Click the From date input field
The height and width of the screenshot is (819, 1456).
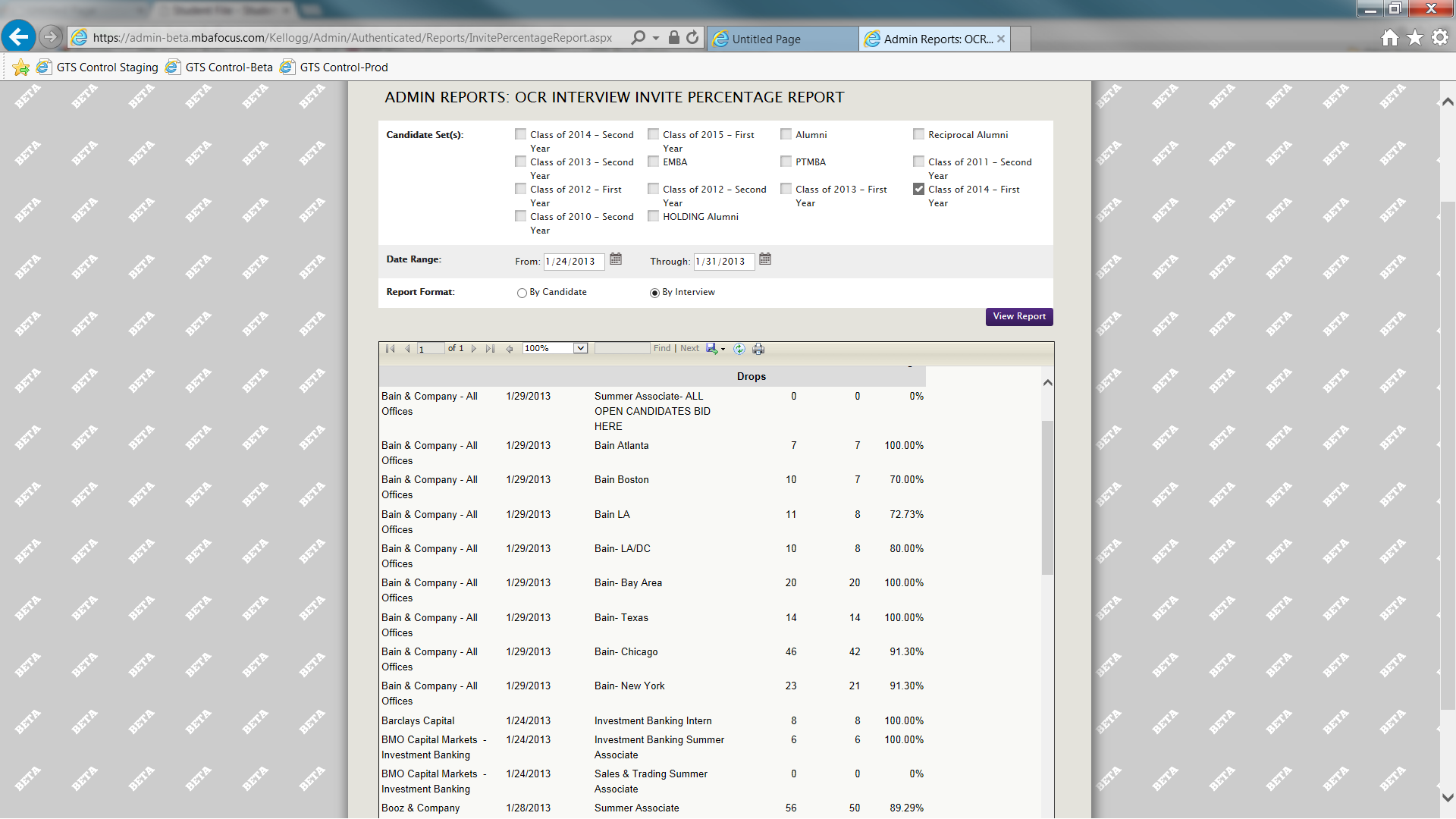click(x=574, y=262)
